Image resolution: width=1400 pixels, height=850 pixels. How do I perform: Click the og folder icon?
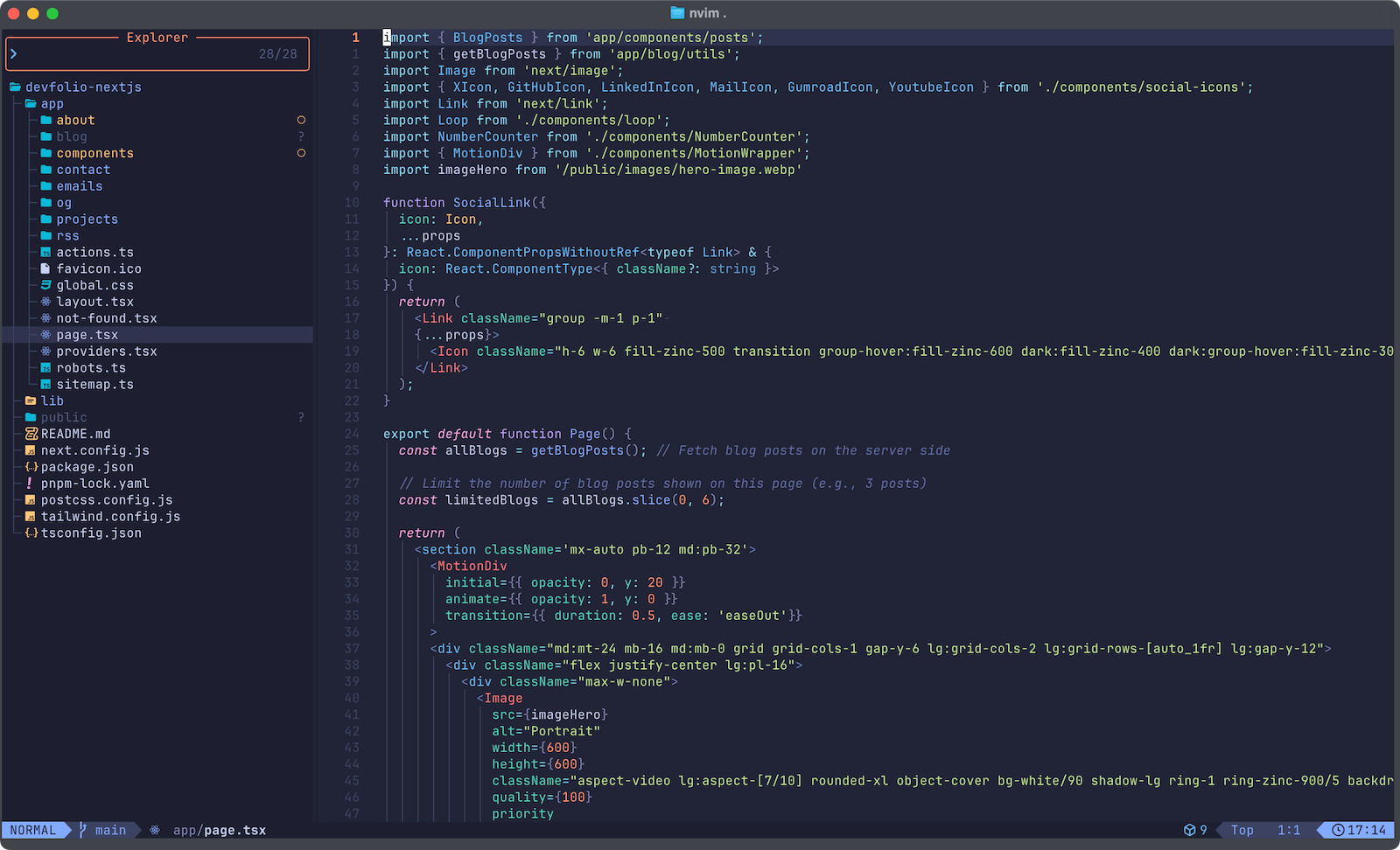[x=46, y=203]
